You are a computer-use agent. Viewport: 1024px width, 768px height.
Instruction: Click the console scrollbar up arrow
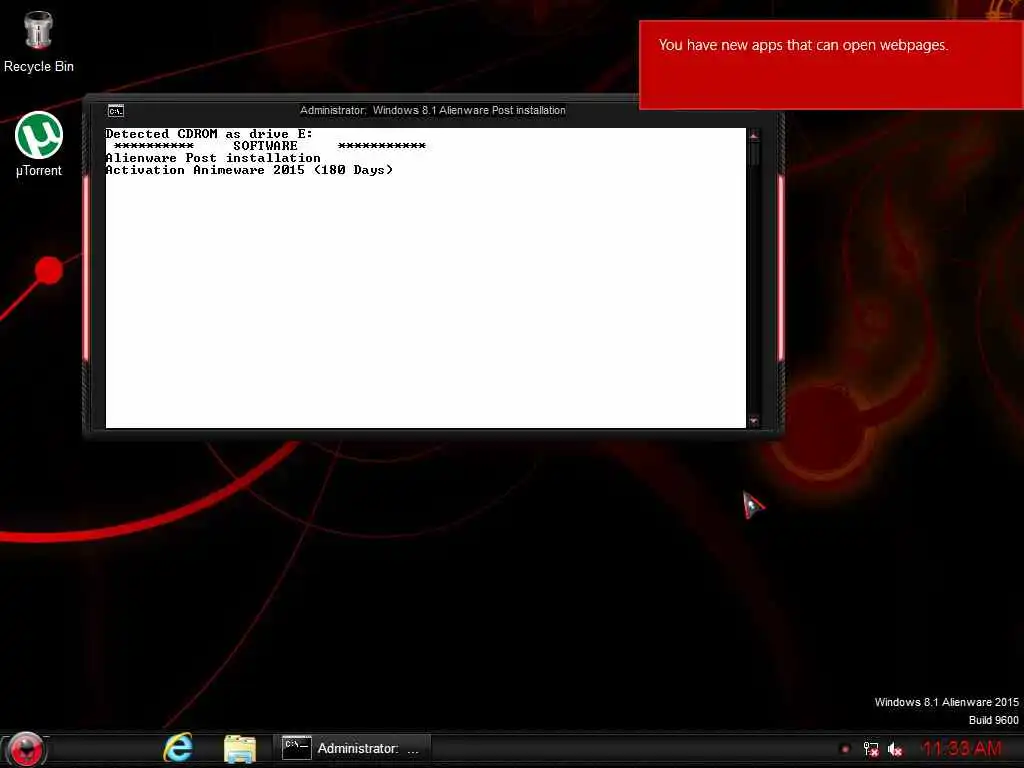click(754, 135)
